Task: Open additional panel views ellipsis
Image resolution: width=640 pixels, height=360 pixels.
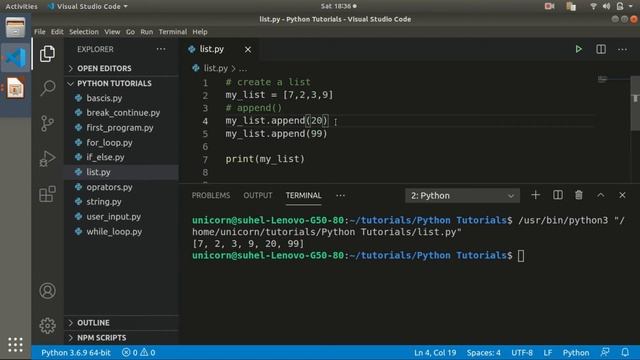Action: (340, 196)
